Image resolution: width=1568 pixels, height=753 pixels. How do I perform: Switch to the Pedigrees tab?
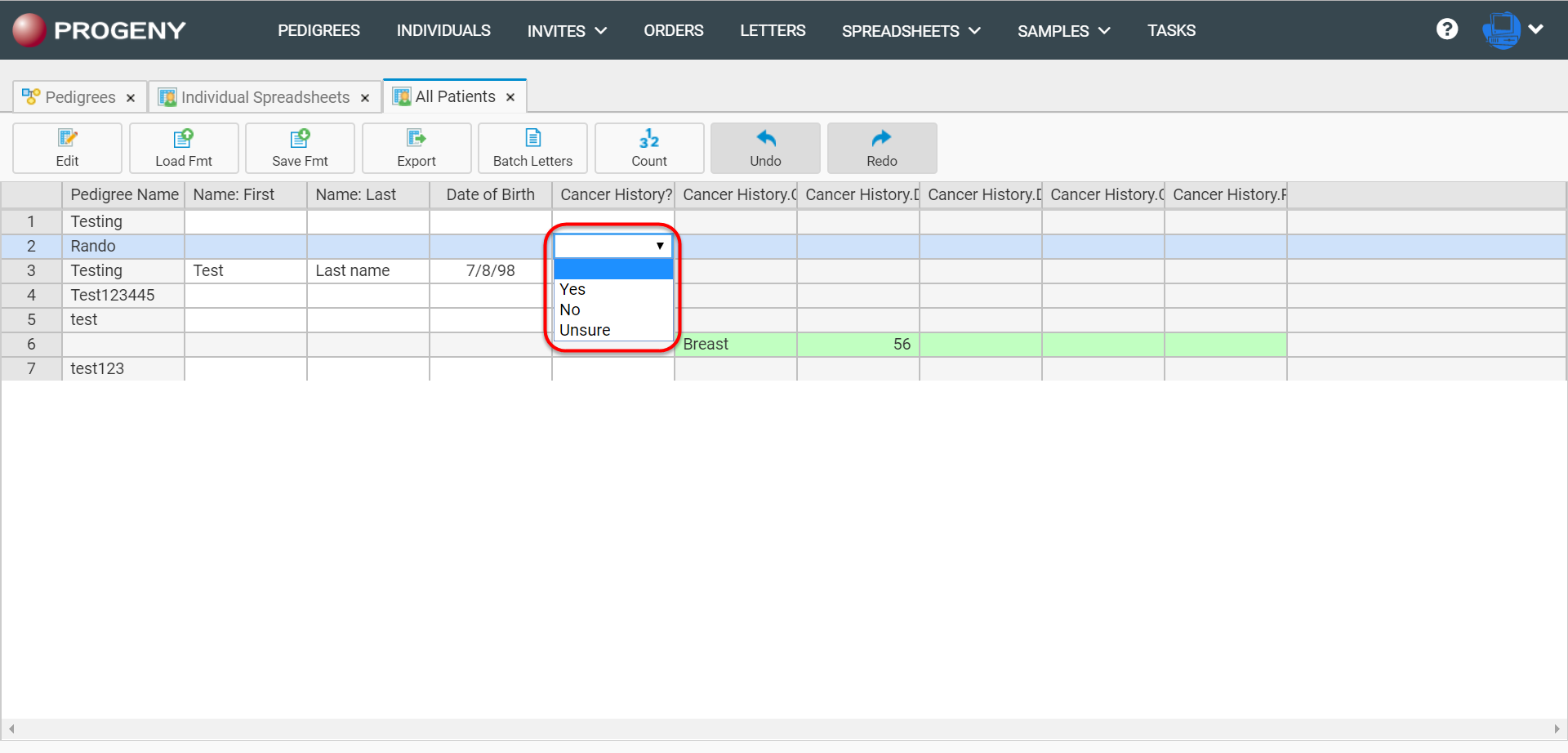click(x=79, y=96)
